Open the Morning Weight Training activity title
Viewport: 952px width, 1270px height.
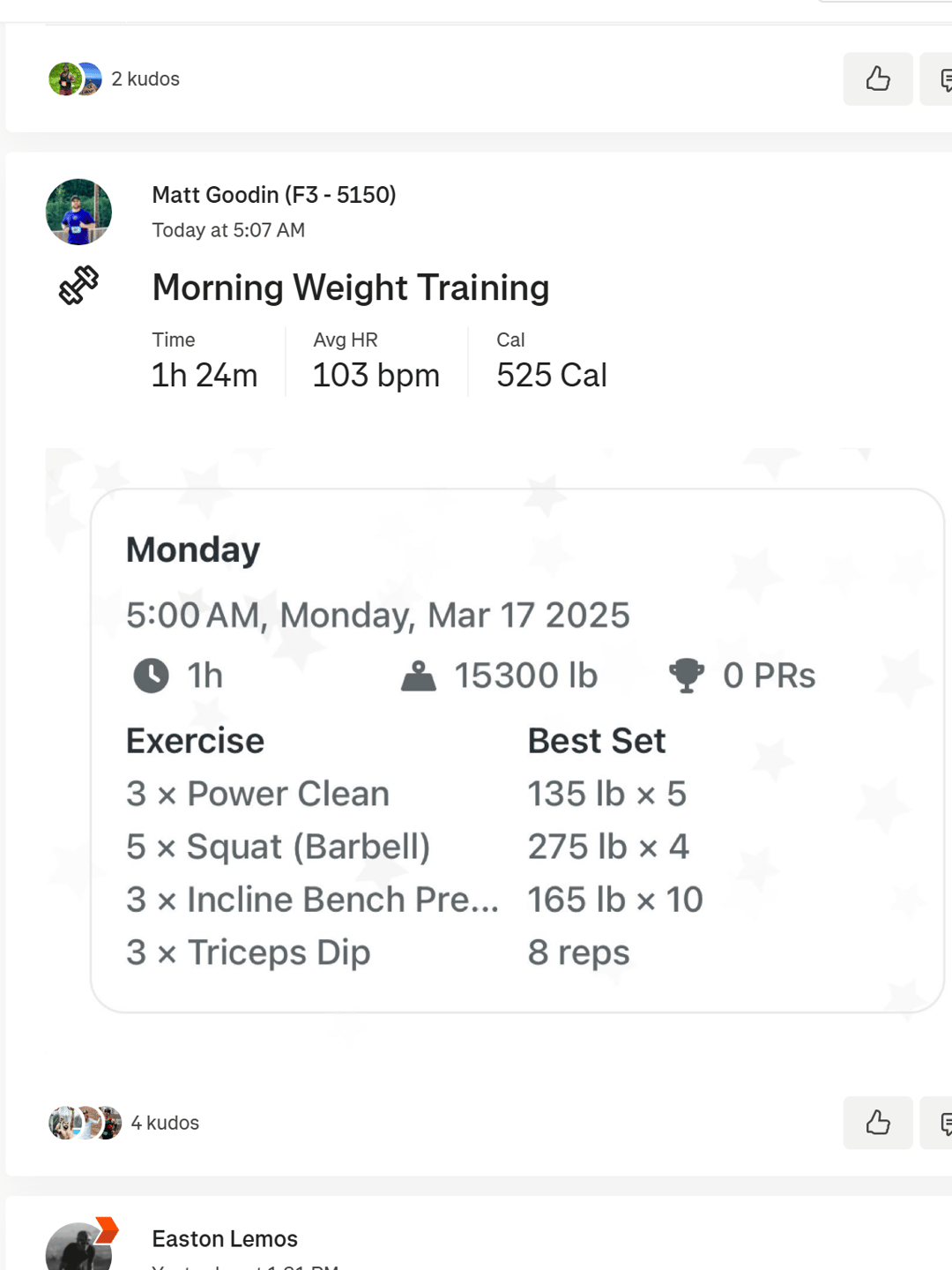pyautogui.click(x=351, y=288)
